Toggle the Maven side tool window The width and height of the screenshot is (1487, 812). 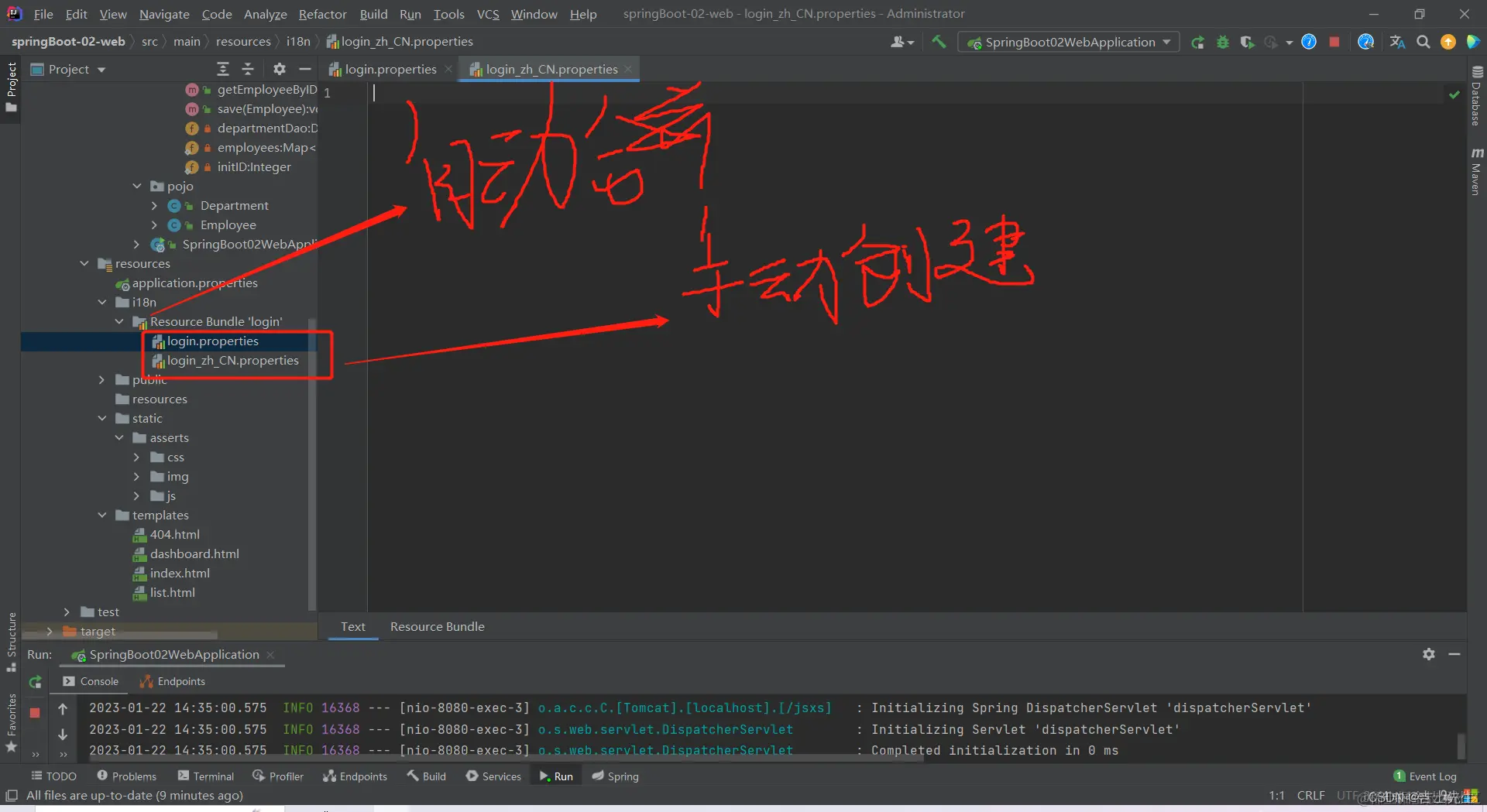pyautogui.click(x=1477, y=171)
